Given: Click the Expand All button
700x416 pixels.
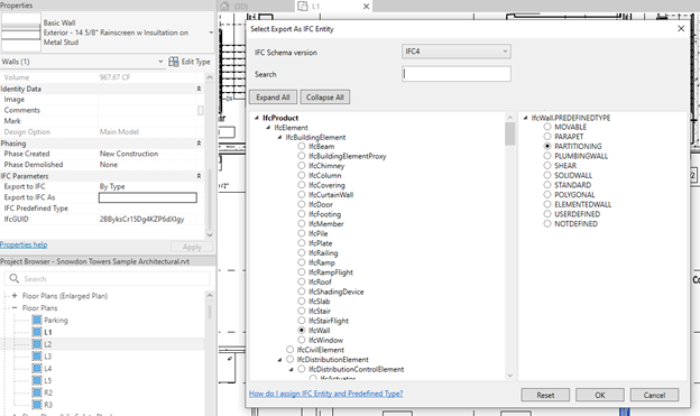Looking at the screenshot, I should click(x=272, y=97).
